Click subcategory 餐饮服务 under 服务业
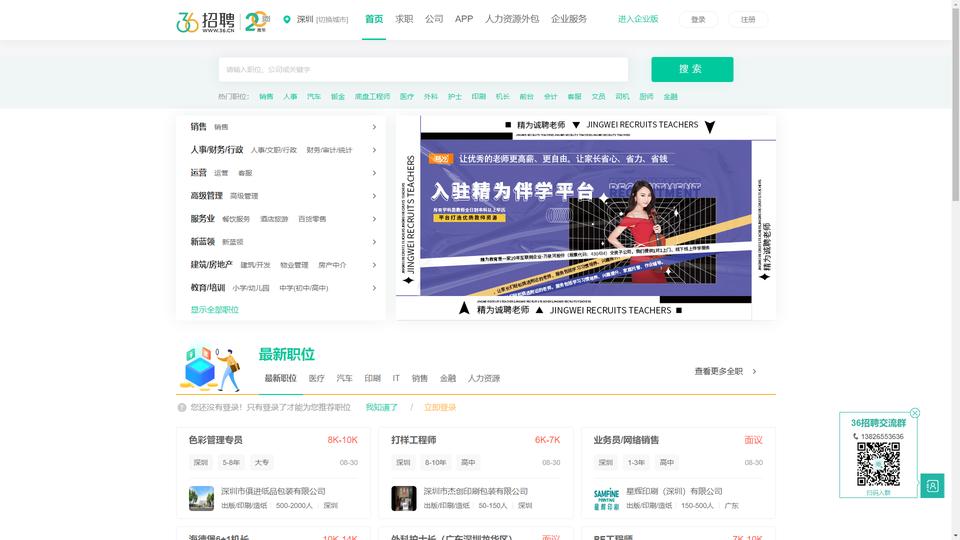The height and width of the screenshot is (540, 960). [236, 219]
